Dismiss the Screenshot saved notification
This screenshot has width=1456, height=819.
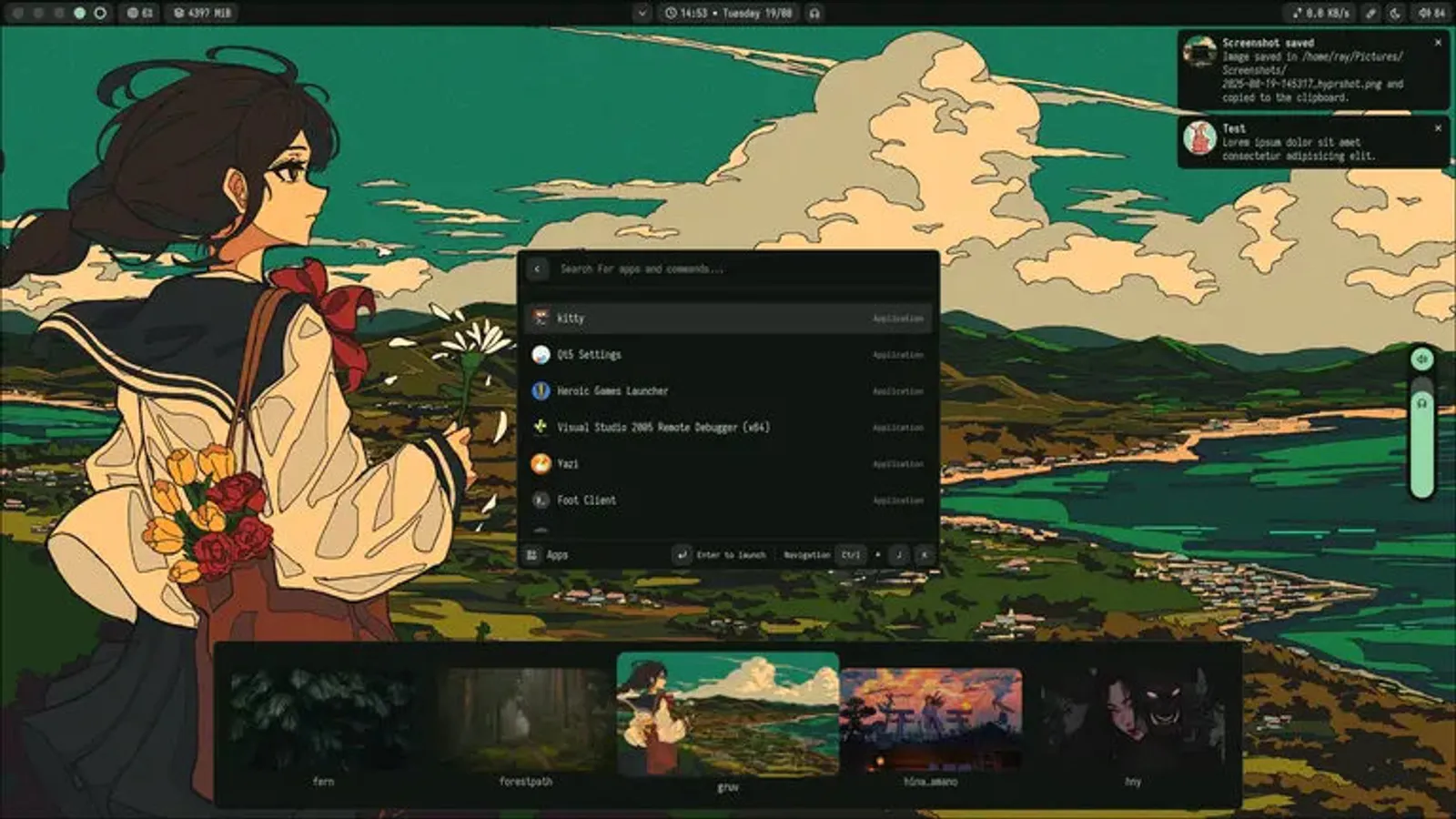(1438, 43)
